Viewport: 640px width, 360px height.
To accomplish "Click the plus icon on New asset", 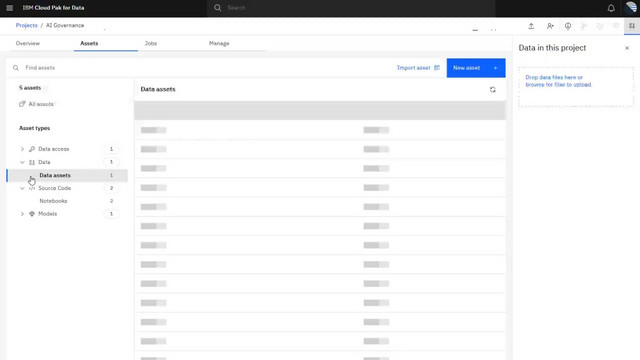I will tap(496, 68).
